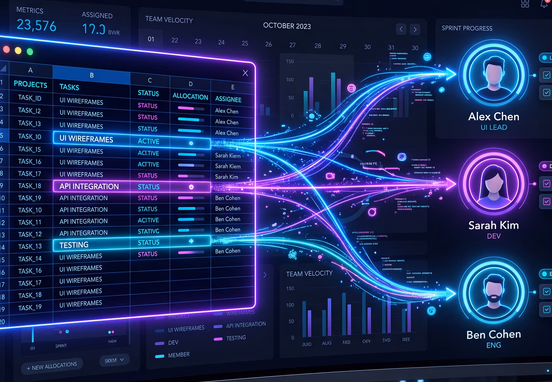Click allocation marker in highlighted API INTEGRATION row
The image size is (552, 382).
191,187
